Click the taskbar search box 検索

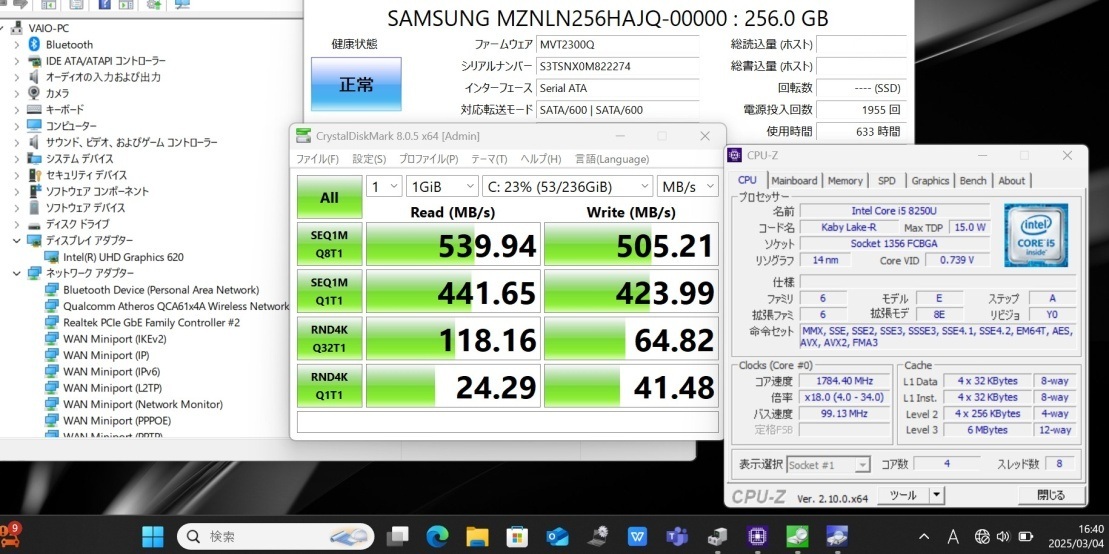[x=275, y=536]
